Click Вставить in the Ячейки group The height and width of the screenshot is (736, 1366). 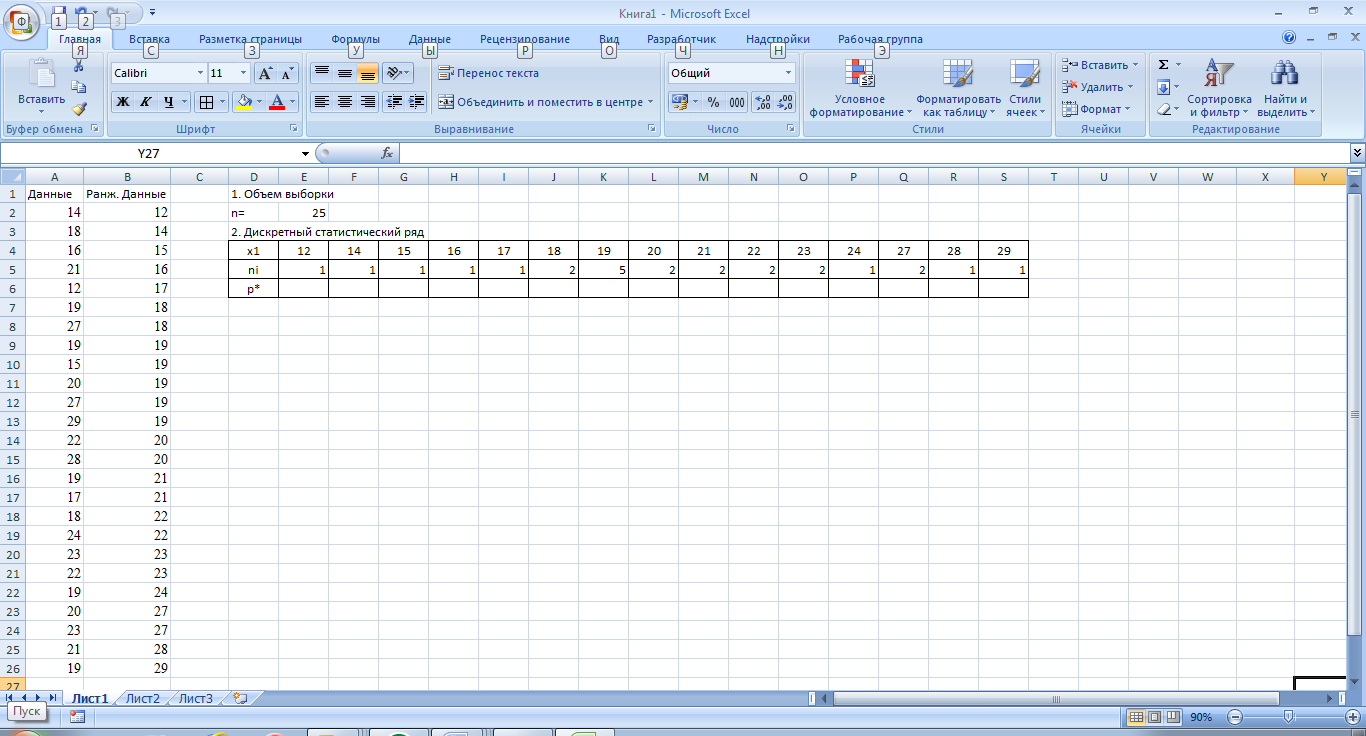[x=1100, y=65]
